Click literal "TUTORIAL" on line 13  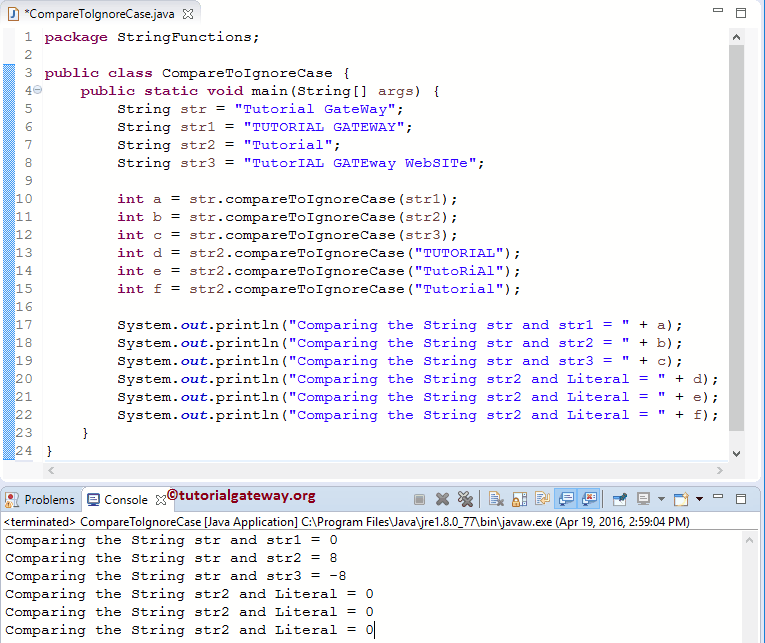coord(459,253)
